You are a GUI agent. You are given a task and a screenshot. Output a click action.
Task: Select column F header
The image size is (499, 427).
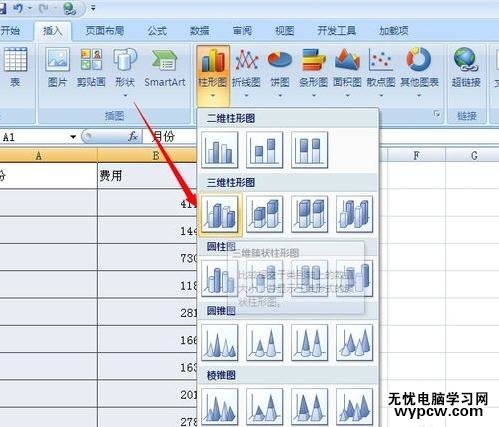pyautogui.click(x=416, y=155)
